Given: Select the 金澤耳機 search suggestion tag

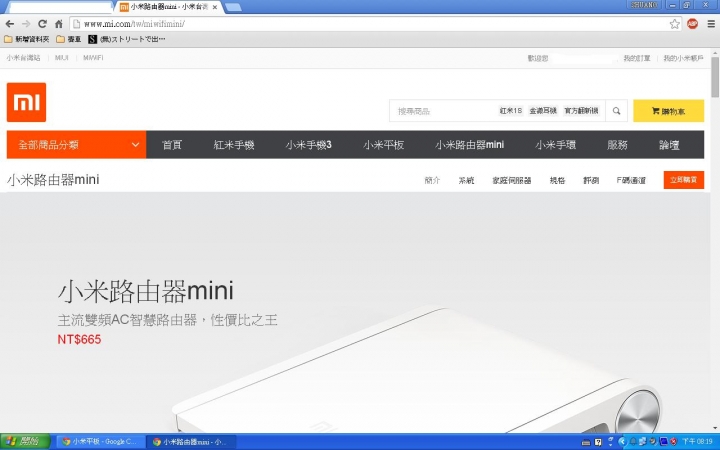Looking at the screenshot, I should tap(543, 111).
